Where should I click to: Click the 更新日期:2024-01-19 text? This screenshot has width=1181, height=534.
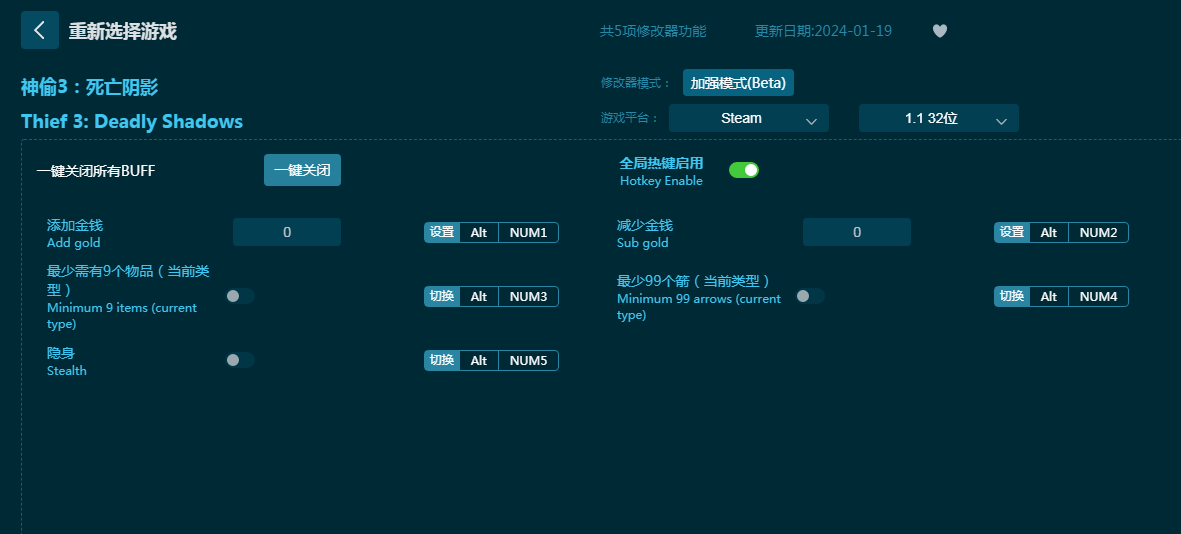tap(823, 31)
